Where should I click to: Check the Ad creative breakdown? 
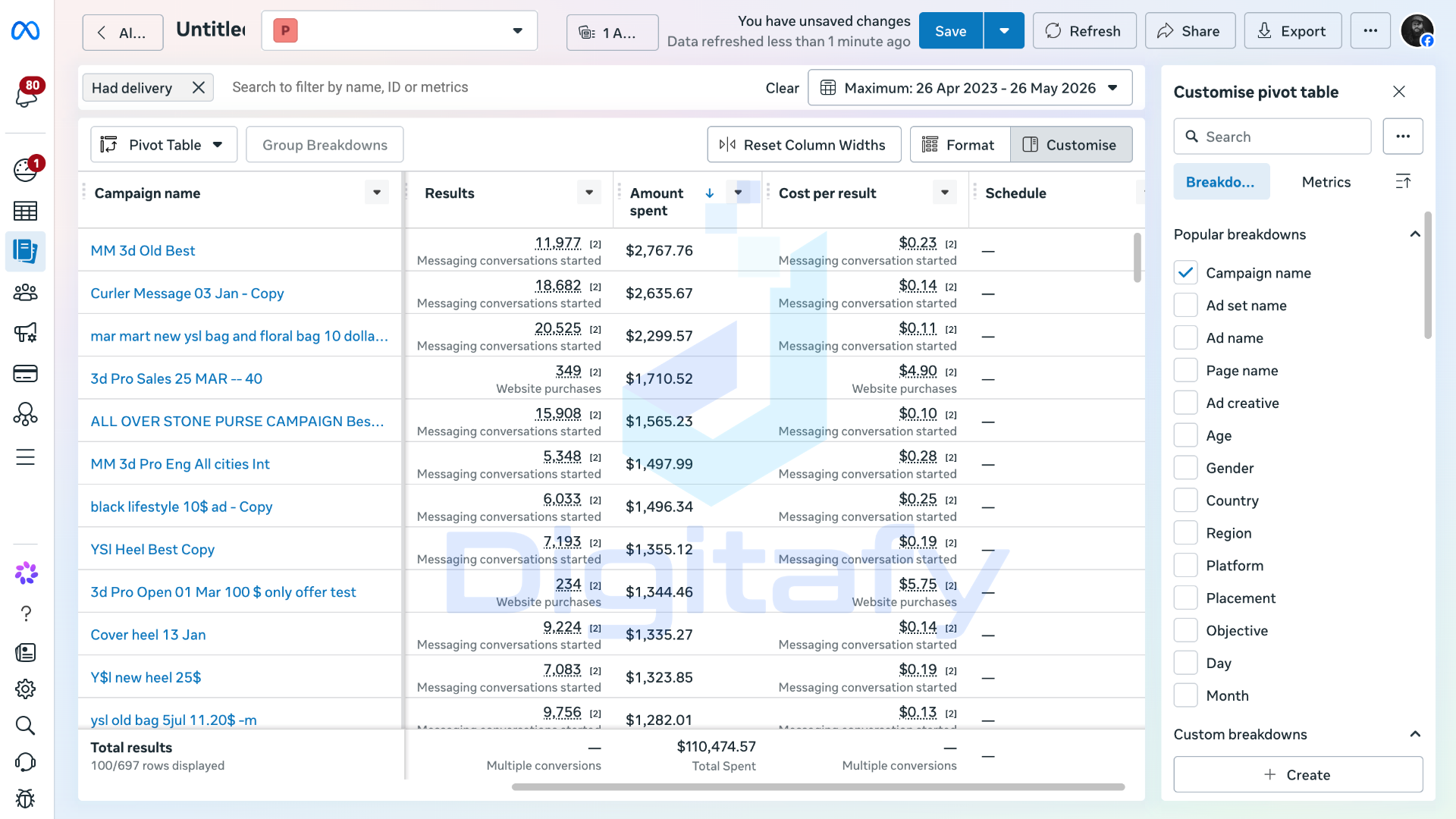(x=1186, y=403)
